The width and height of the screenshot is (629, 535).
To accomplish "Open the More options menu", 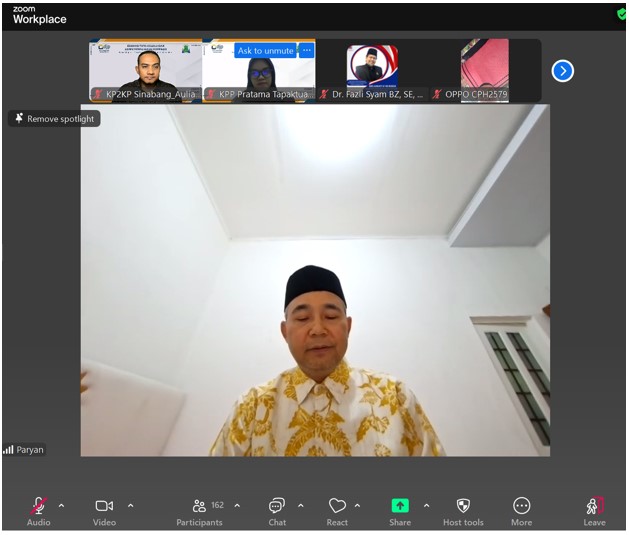I will [x=521, y=506].
